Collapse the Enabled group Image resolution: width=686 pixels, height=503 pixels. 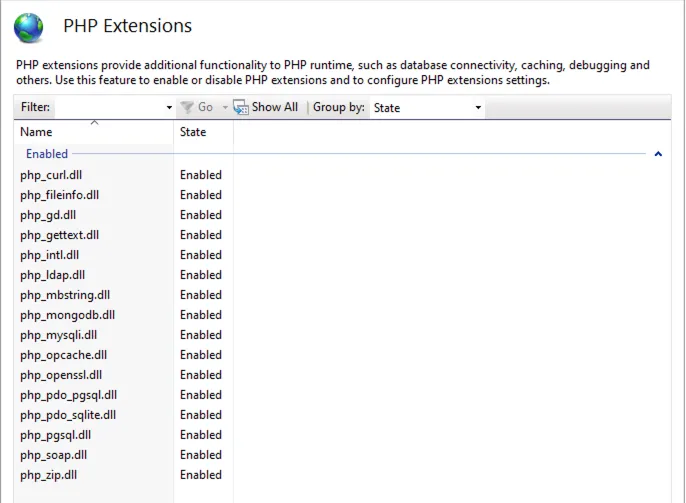click(x=658, y=154)
